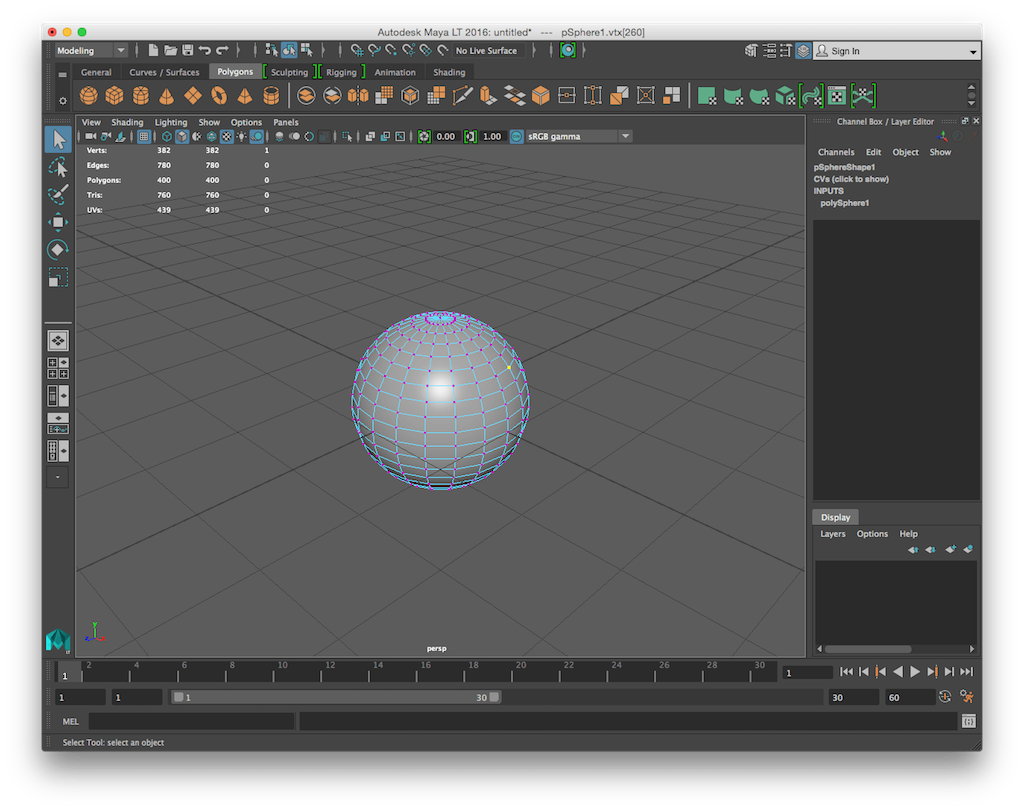Choose the Scale tool in toolbox
Viewport: 1024px width, 811px height.
58,278
